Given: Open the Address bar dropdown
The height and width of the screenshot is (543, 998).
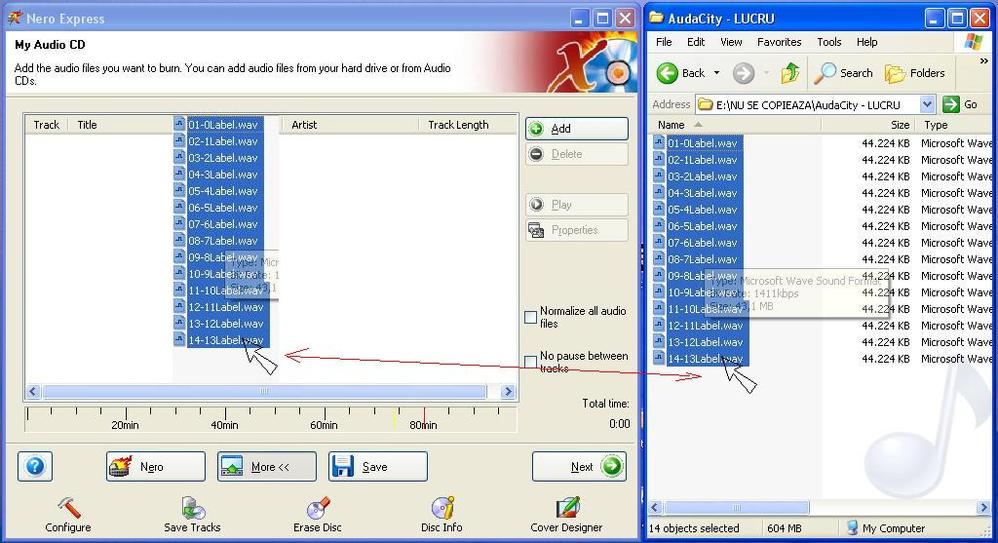Looking at the screenshot, I should [x=927, y=104].
